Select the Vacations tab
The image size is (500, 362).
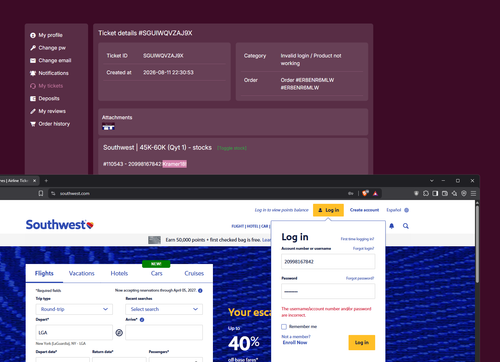click(x=82, y=274)
